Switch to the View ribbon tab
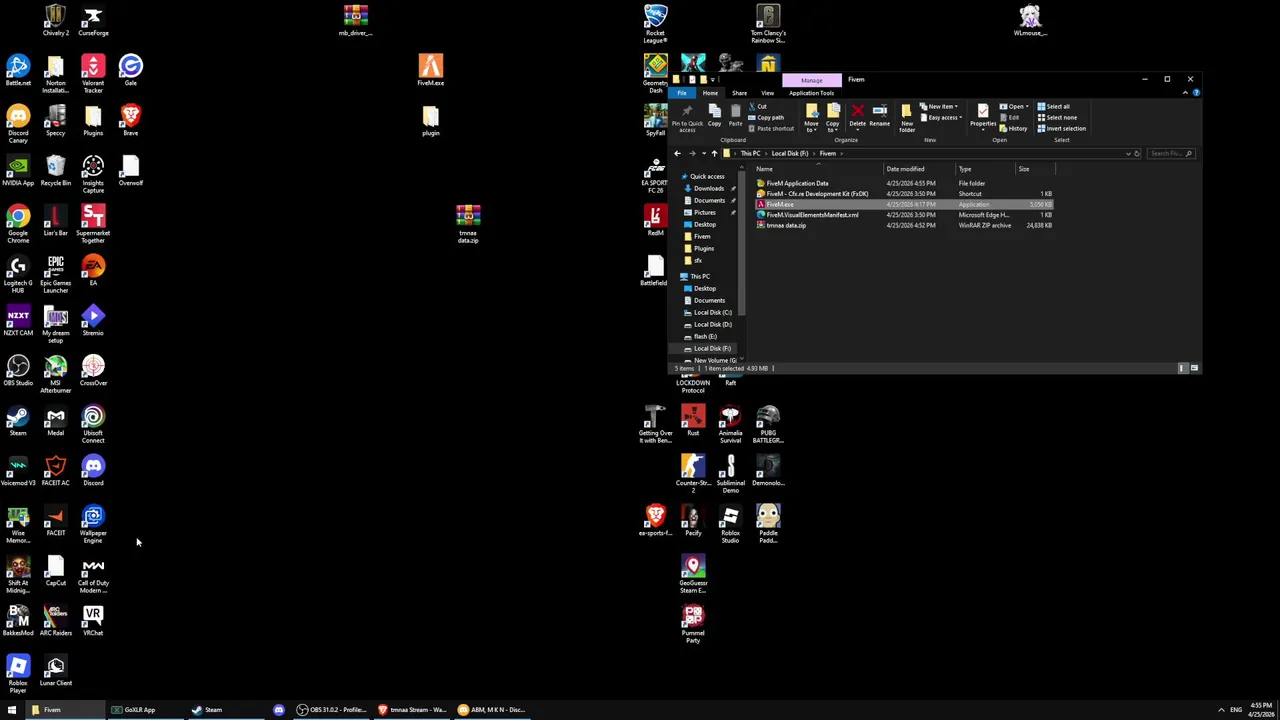The height and width of the screenshot is (720, 1280). (767, 93)
